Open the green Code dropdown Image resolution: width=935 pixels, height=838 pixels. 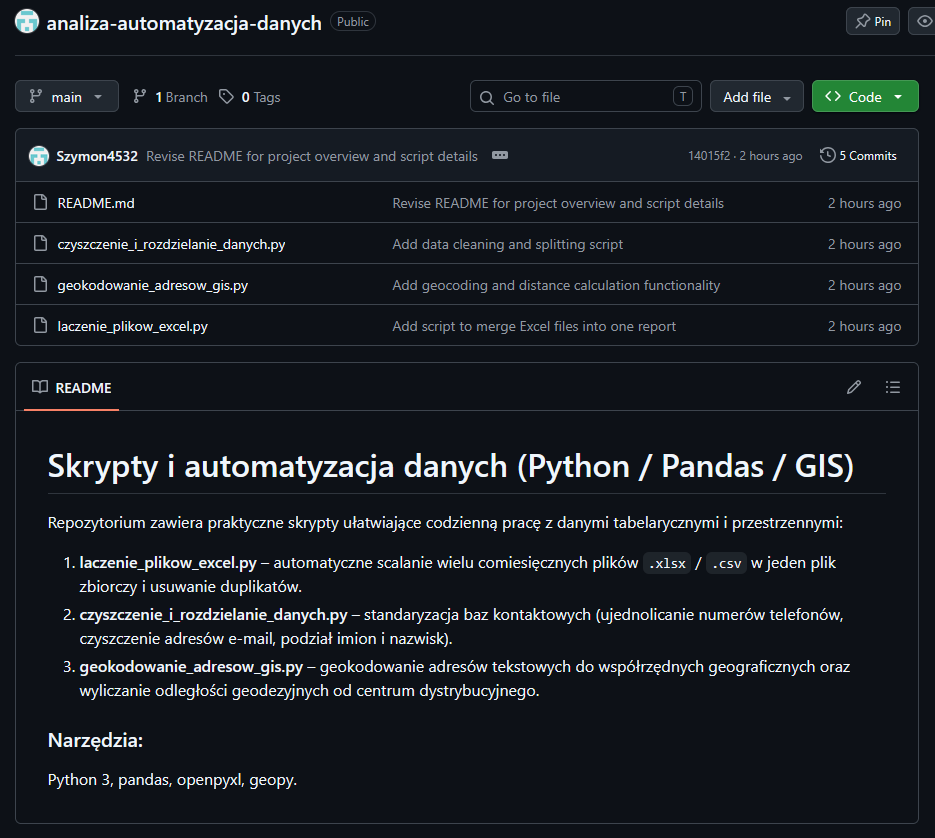coord(865,96)
